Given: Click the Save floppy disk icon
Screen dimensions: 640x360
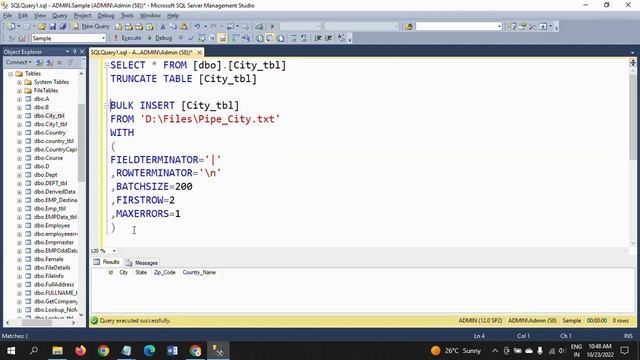Looking at the screenshot, I should pyautogui.click(x=53, y=26).
